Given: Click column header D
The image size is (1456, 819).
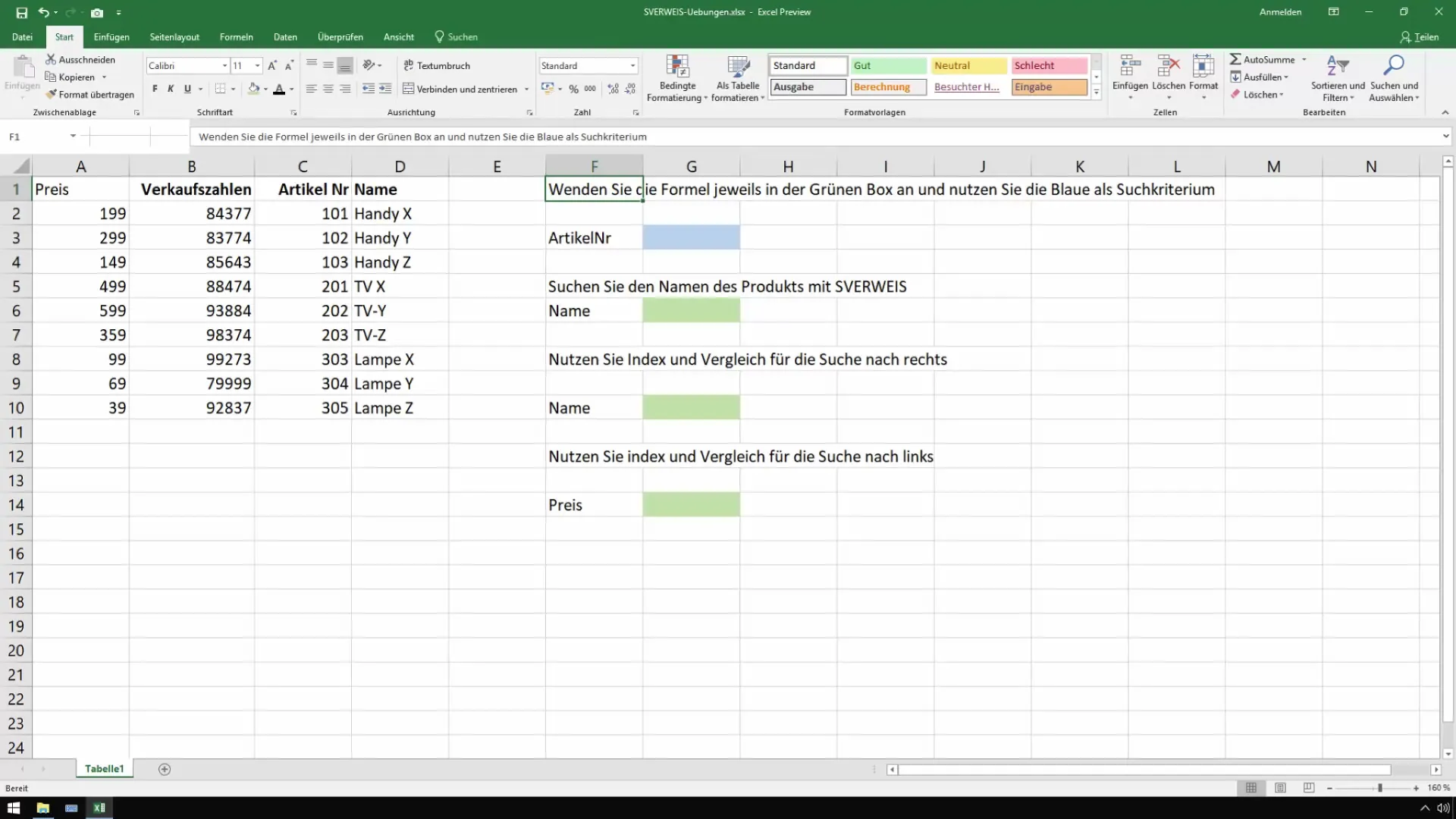Looking at the screenshot, I should pyautogui.click(x=400, y=166).
